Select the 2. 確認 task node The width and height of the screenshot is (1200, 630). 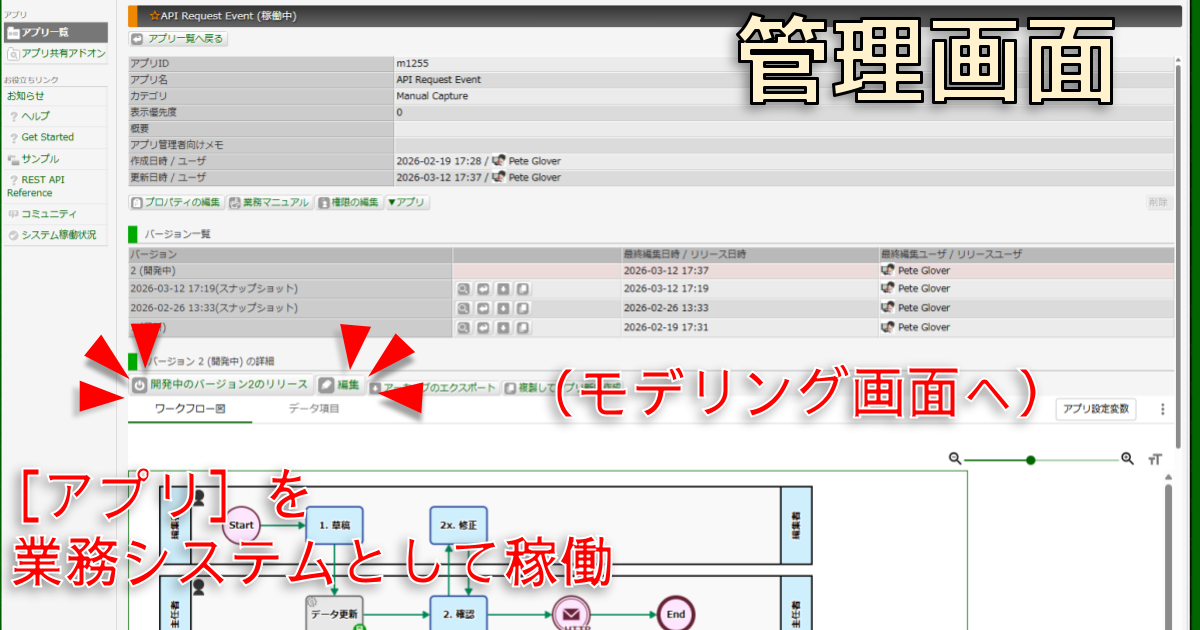tap(457, 614)
